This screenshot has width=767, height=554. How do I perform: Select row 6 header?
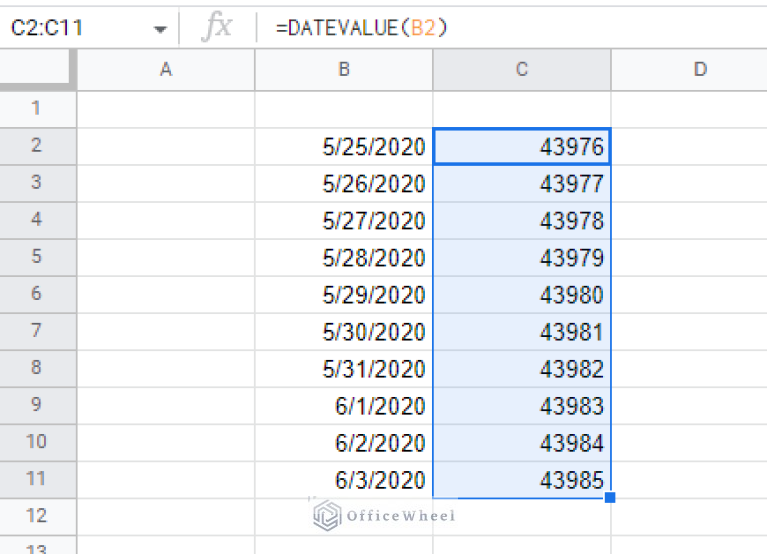coord(38,294)
